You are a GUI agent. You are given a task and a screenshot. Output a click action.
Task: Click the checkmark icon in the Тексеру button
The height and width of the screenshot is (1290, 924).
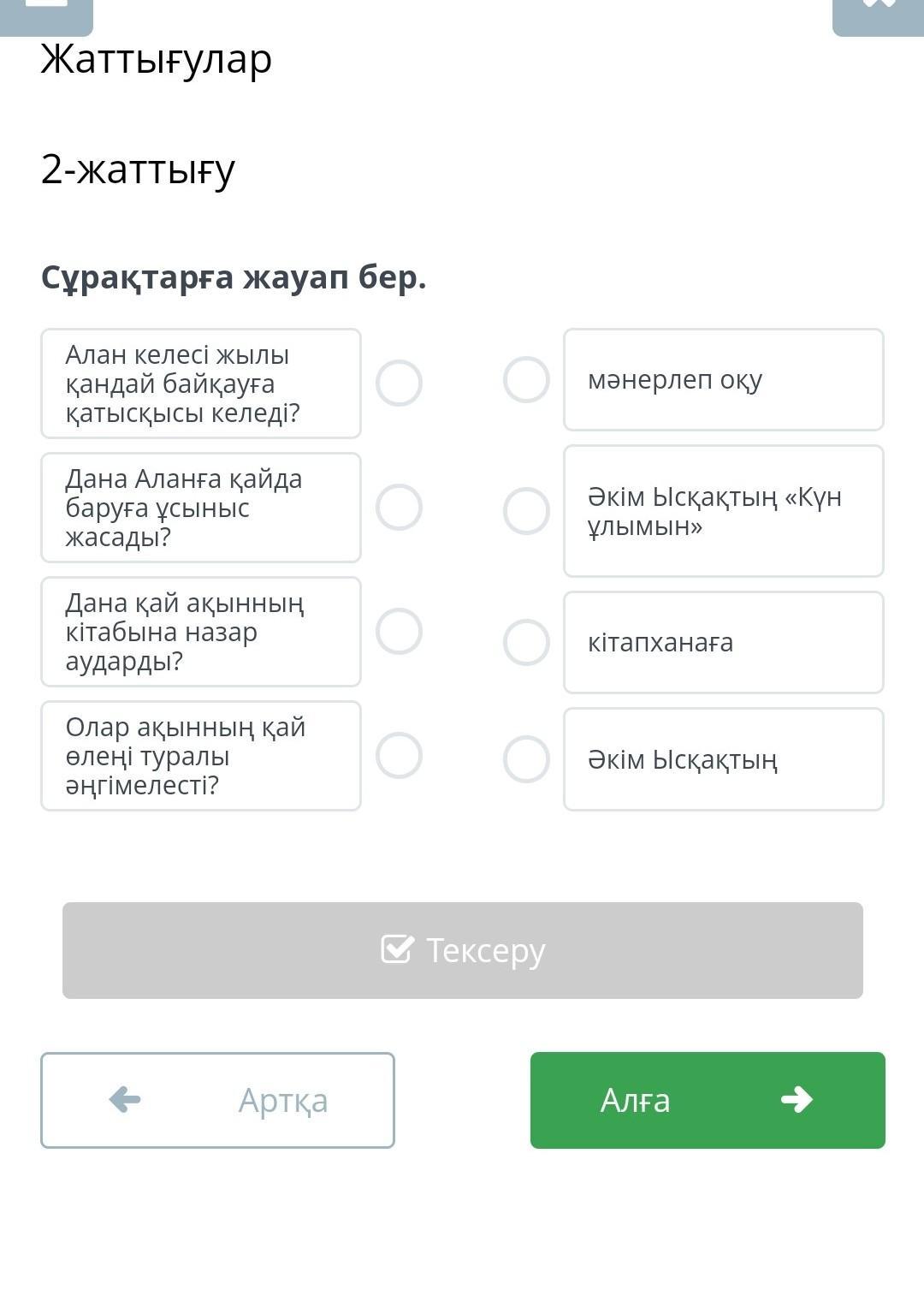point(397,949)
